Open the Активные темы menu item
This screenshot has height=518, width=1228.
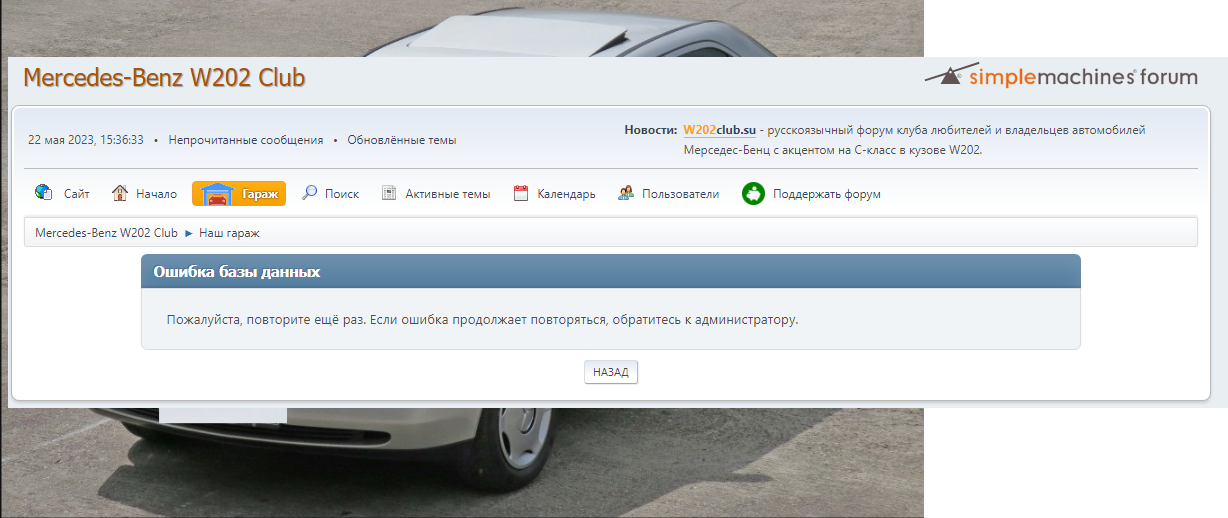pyautogui.click(x=448, y=194)
